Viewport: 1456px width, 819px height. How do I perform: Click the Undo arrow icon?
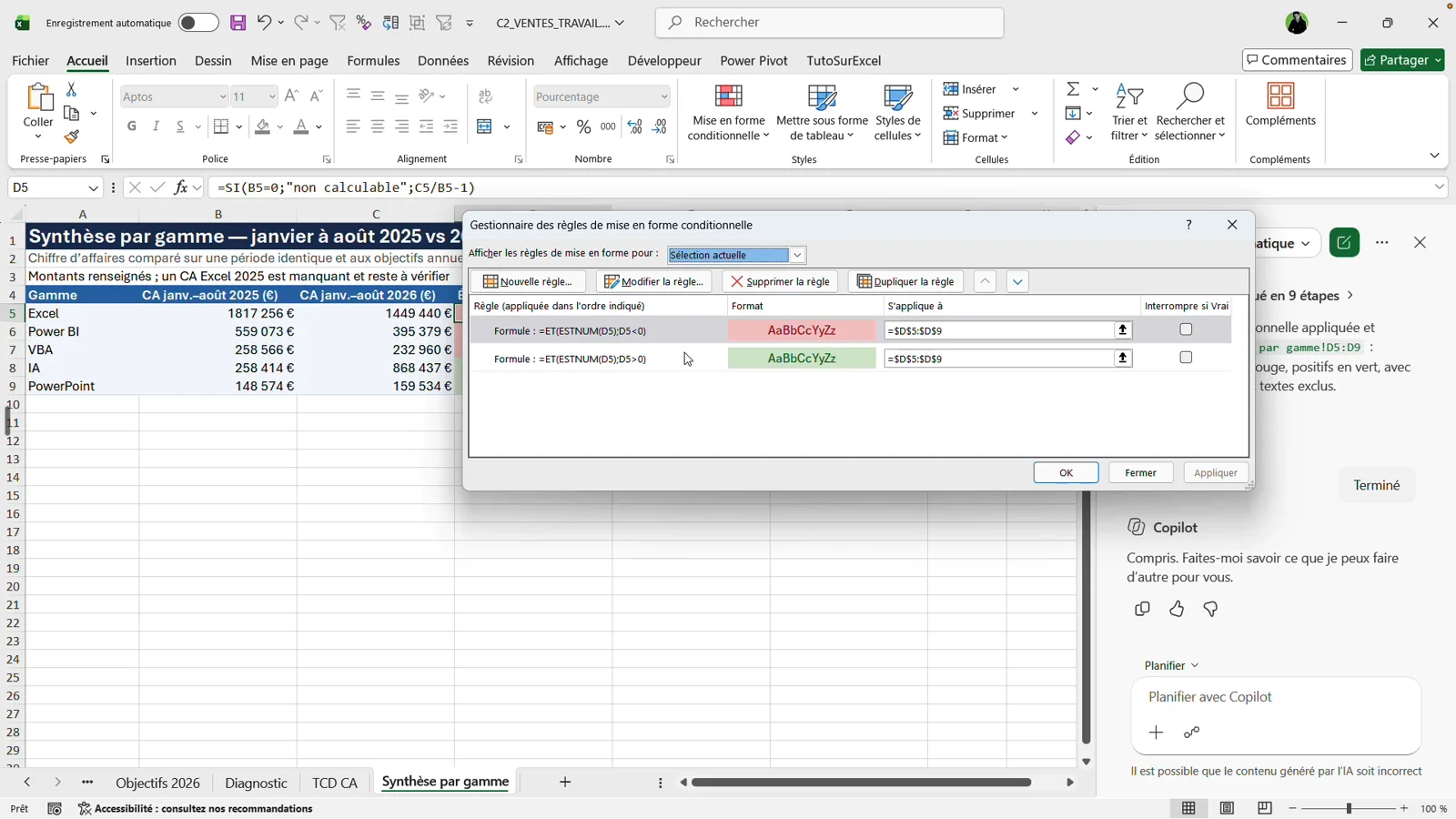264,23
